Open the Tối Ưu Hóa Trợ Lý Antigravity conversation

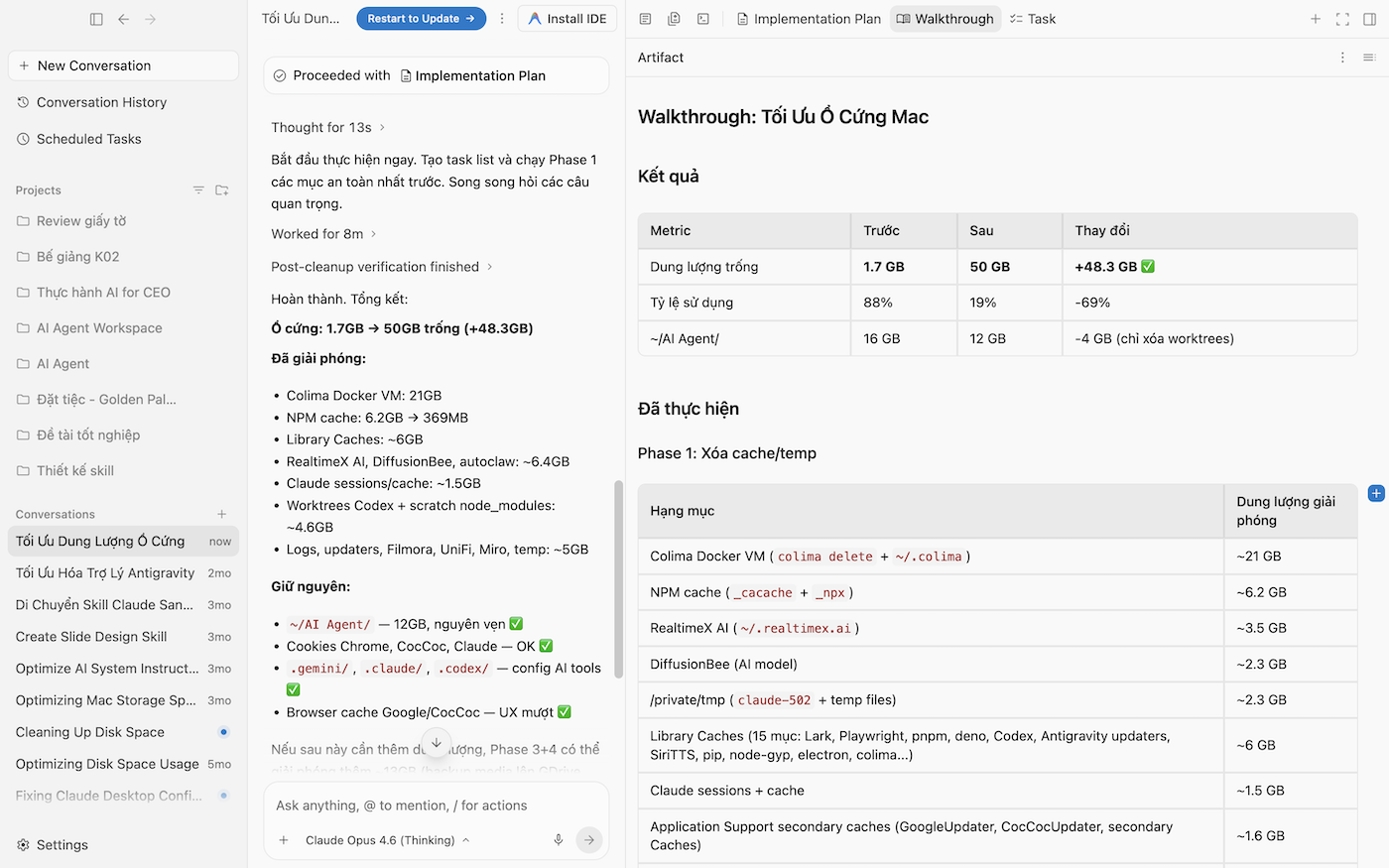[123, 572]
